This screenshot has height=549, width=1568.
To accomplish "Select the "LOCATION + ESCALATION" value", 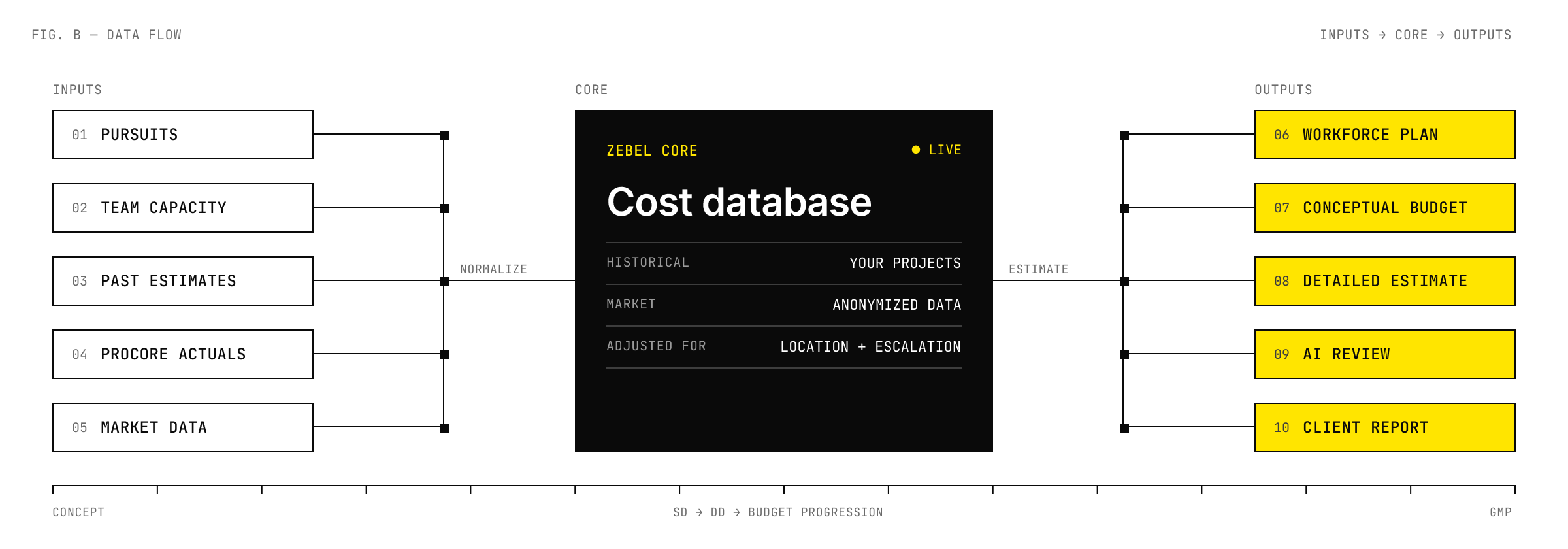I will click(871, 347).
